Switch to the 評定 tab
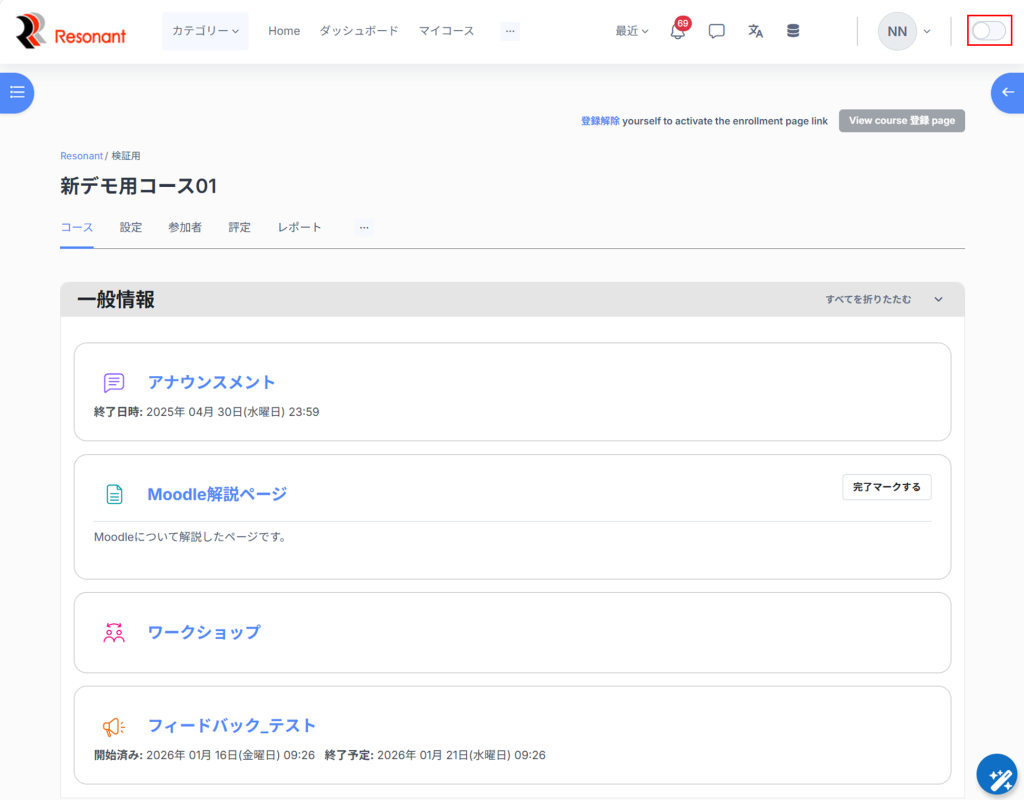The width and height of the screenshot is (1024, 800). 240,227
